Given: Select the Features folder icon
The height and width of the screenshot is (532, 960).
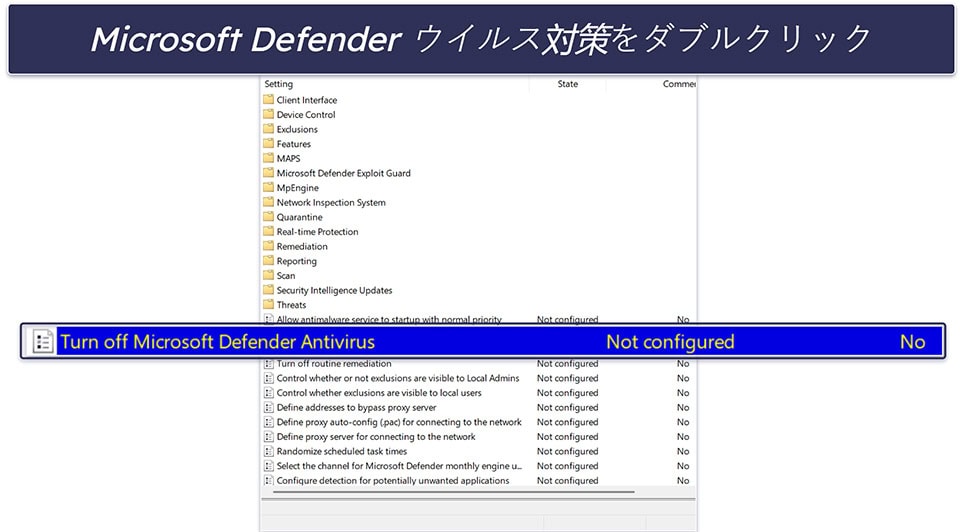Looking at the screenshot, I should pyautogui.click(x=268, y=143).
